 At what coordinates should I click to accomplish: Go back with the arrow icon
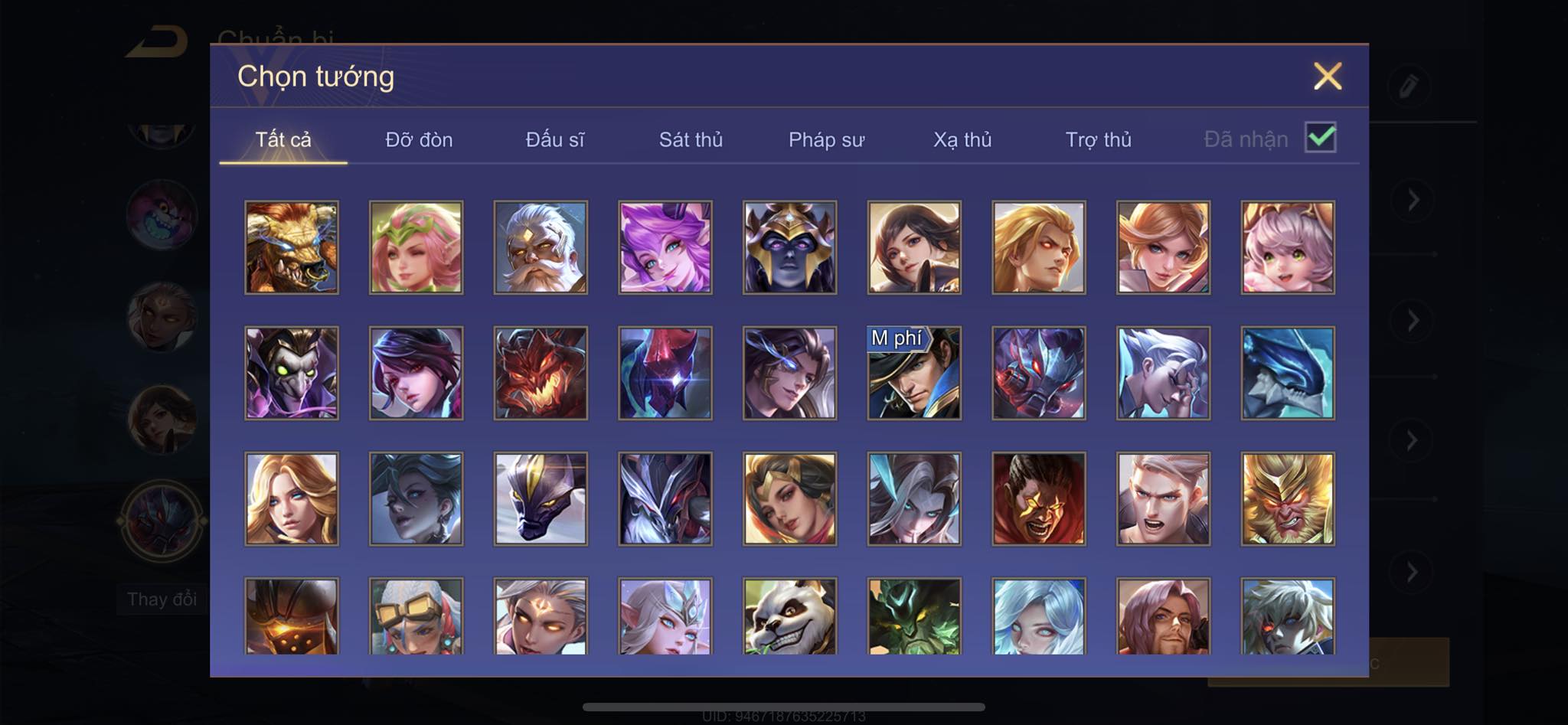[157, 41]
